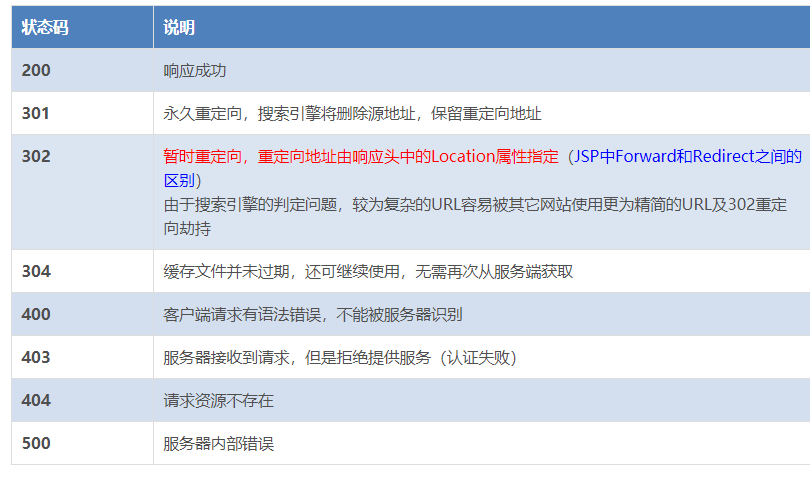Select status code 301 cell
Viewport: 810px width, 483px height.
click(x=82, y=113)
